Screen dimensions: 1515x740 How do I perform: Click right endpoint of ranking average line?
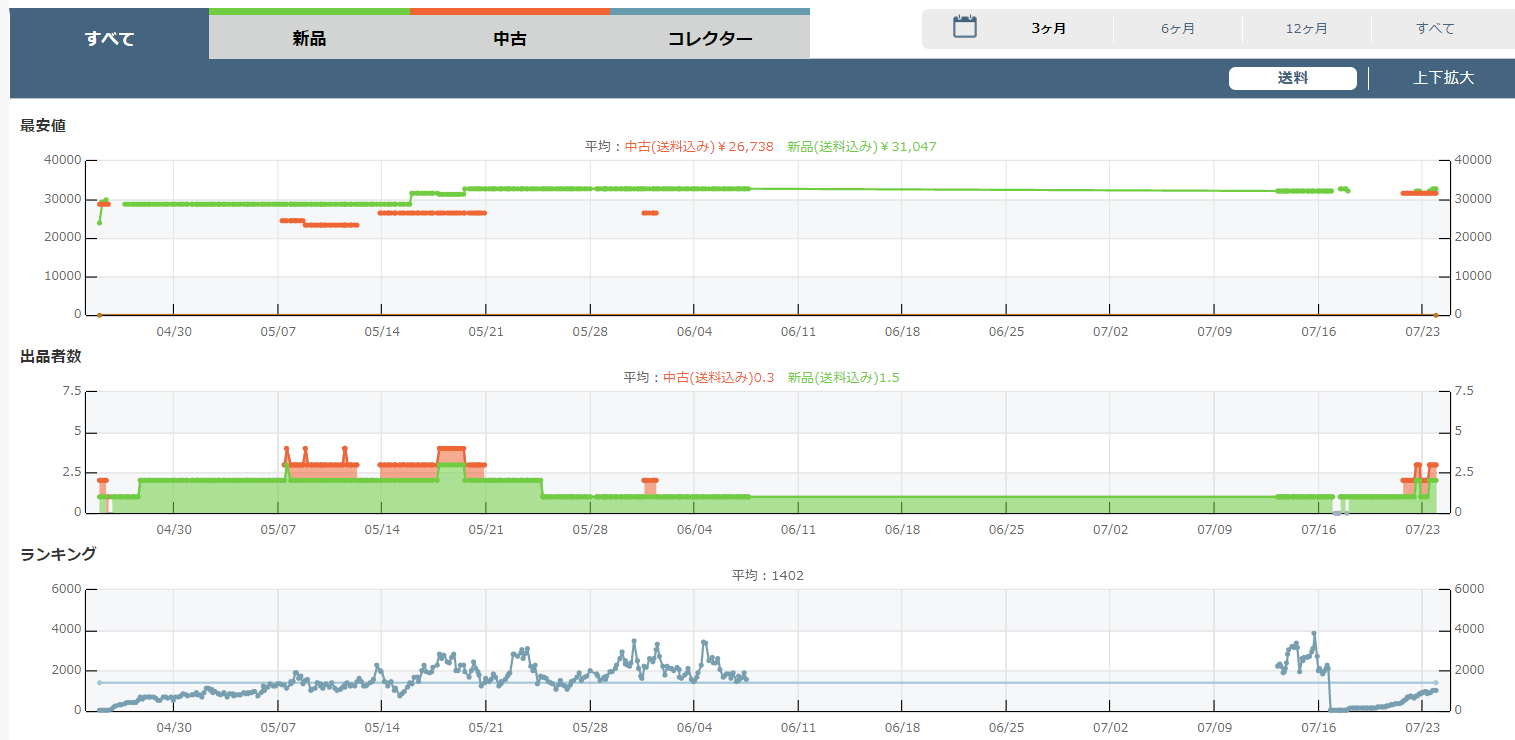pyautogui.click(x=1436, y=682)
